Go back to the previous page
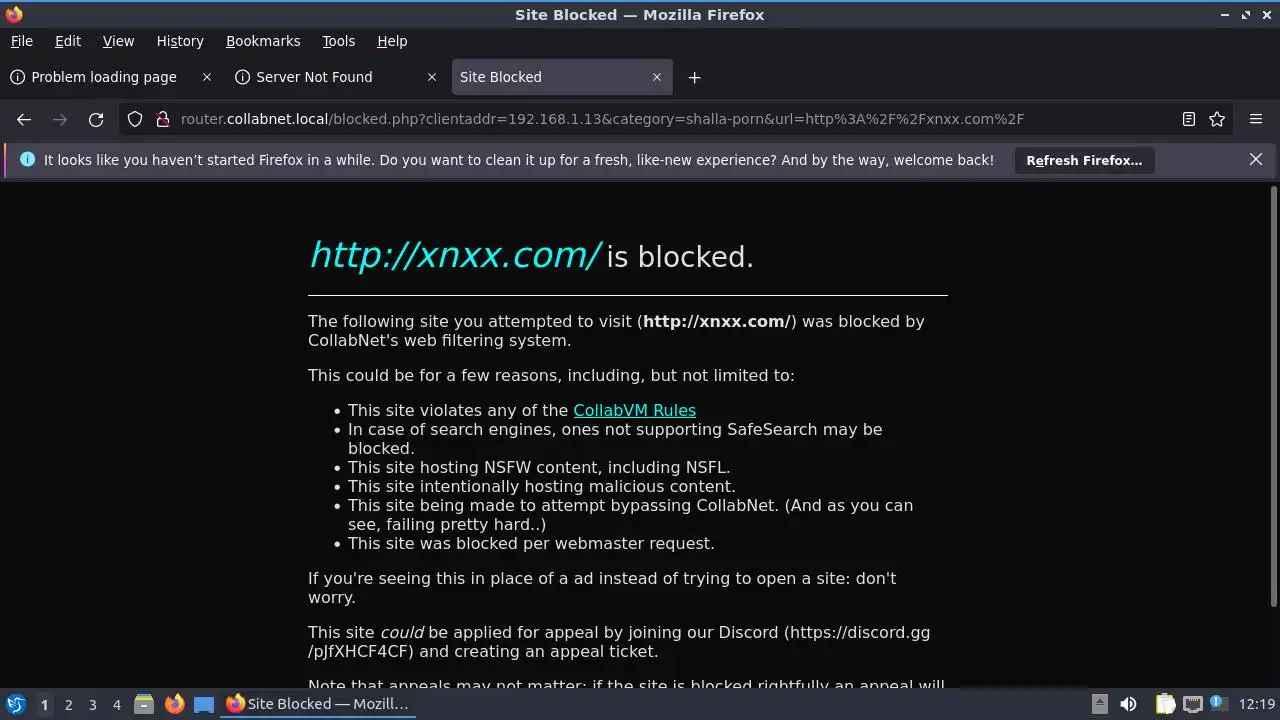Screen dimensions: 1280x720 coord(24,119)
